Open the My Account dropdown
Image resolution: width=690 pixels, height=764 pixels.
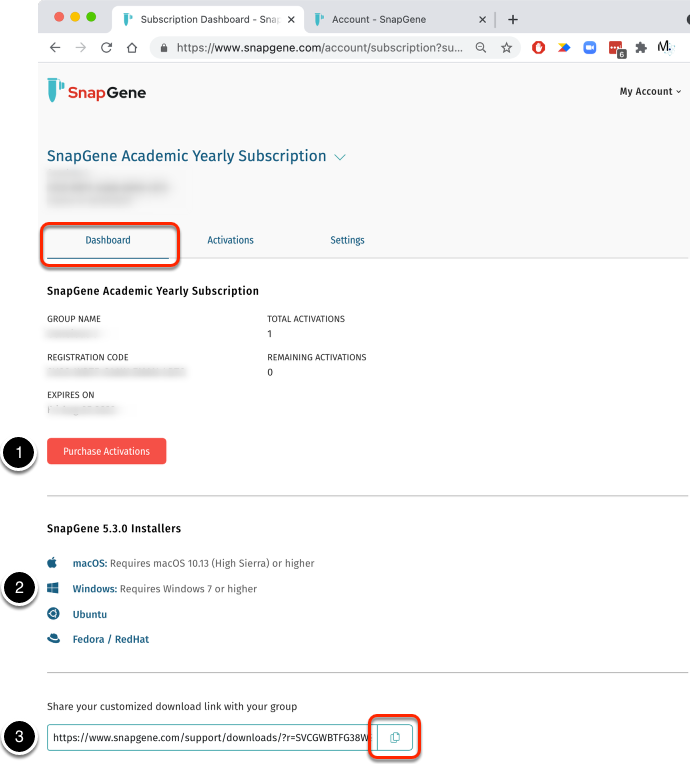coord(650,92)
